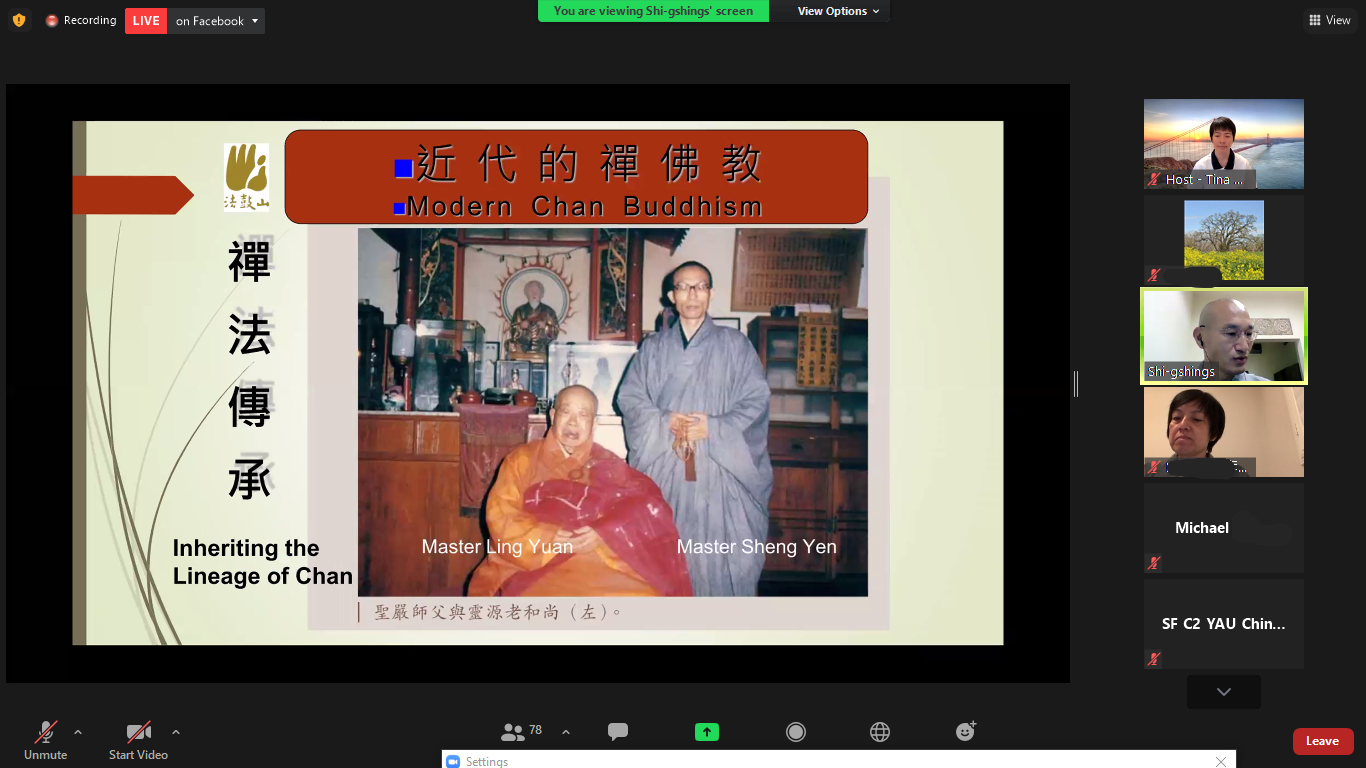The image size is (1366, 768).
Task: Click the Zoom icon in the Settings window title
Action: coord(453,761)
